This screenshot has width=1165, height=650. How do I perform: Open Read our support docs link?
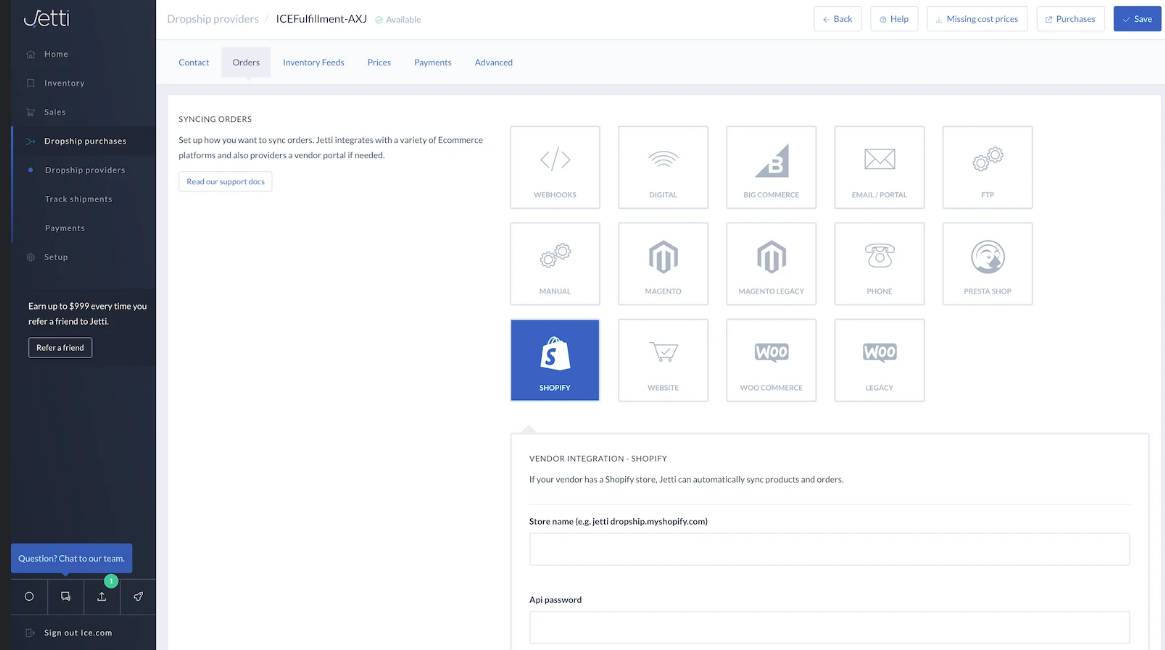click(x=225, y=181)
